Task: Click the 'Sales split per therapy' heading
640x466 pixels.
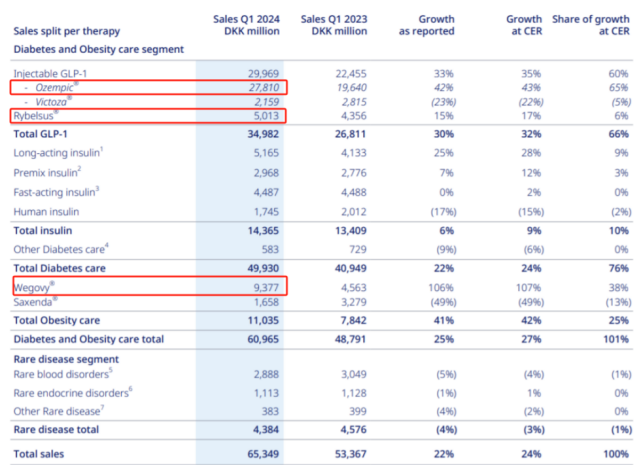Action: coord(67,31)
